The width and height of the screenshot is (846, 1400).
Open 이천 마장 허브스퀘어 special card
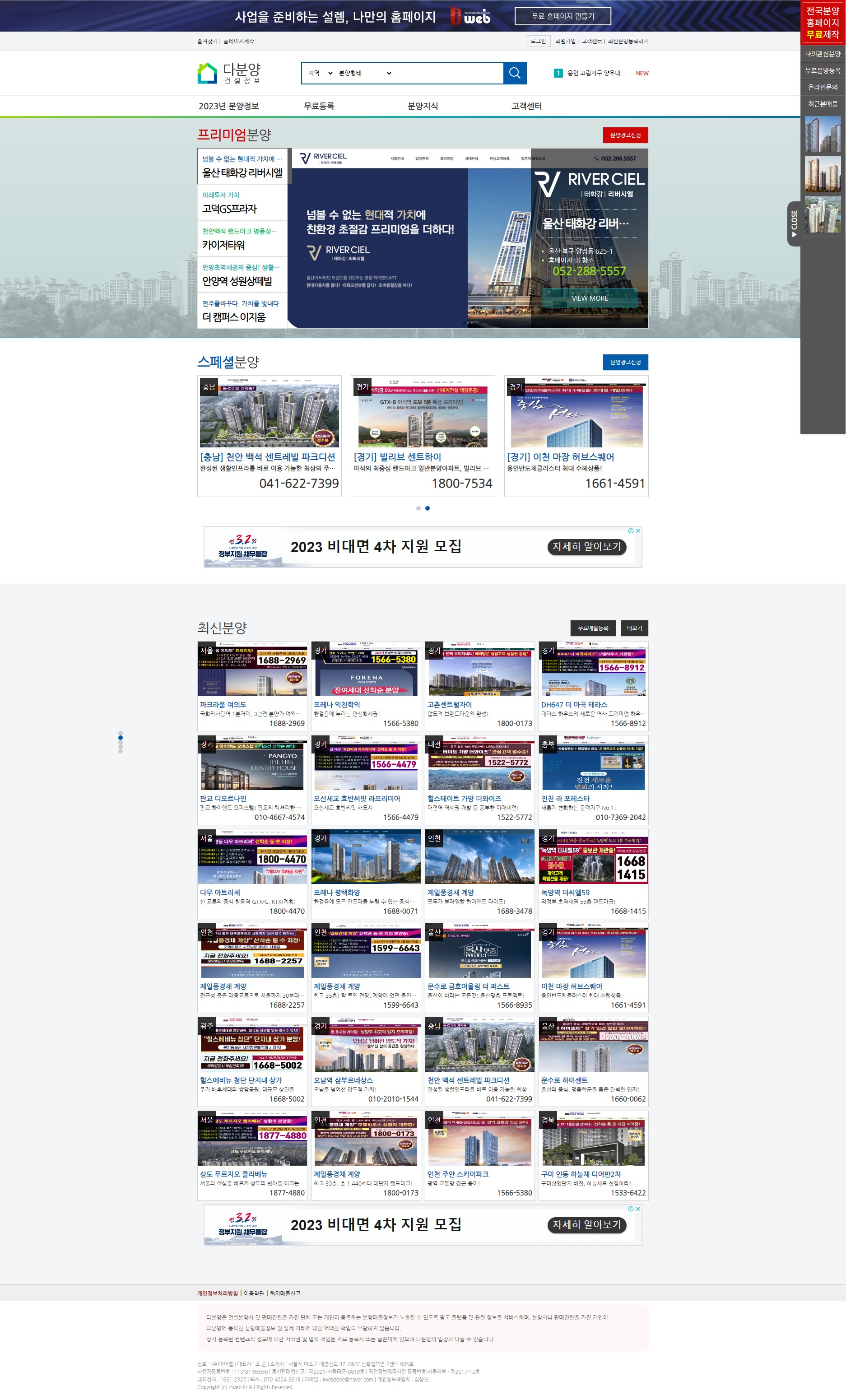coord(576,436)
